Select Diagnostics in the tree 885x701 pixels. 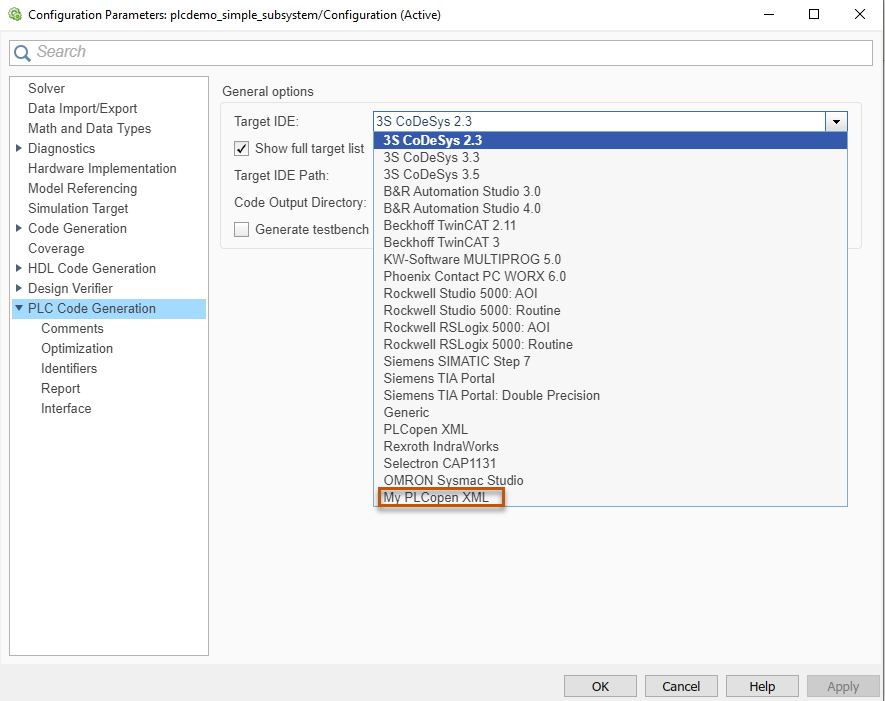62,148
